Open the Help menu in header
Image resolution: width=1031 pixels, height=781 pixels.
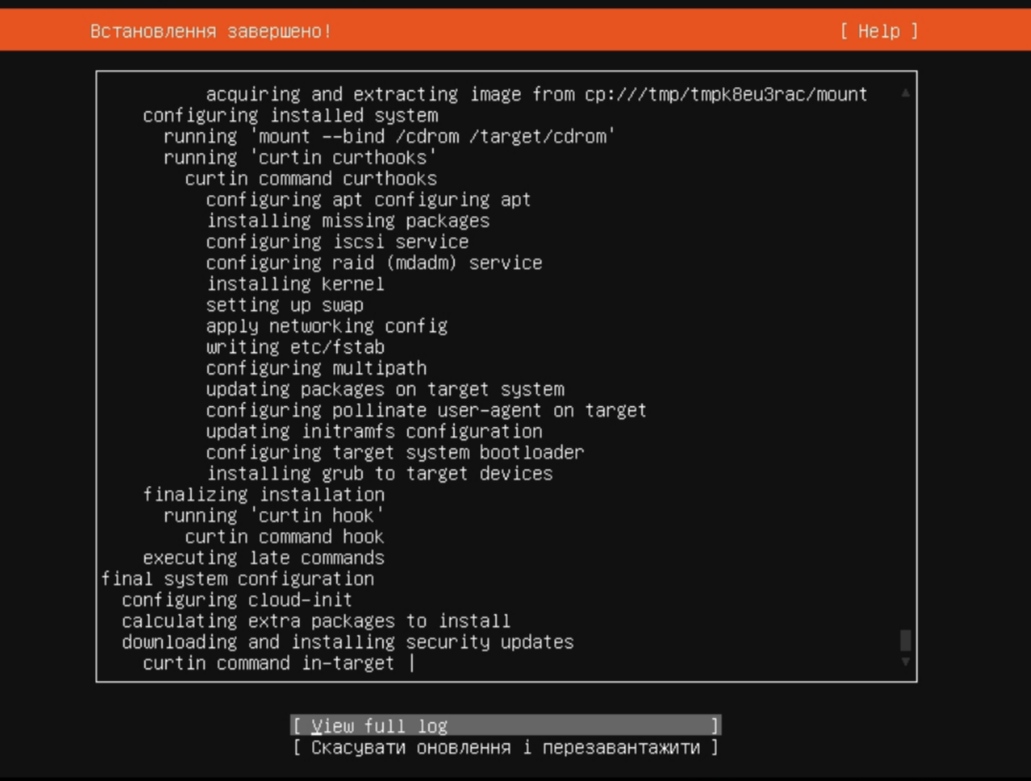pos(878,31)
